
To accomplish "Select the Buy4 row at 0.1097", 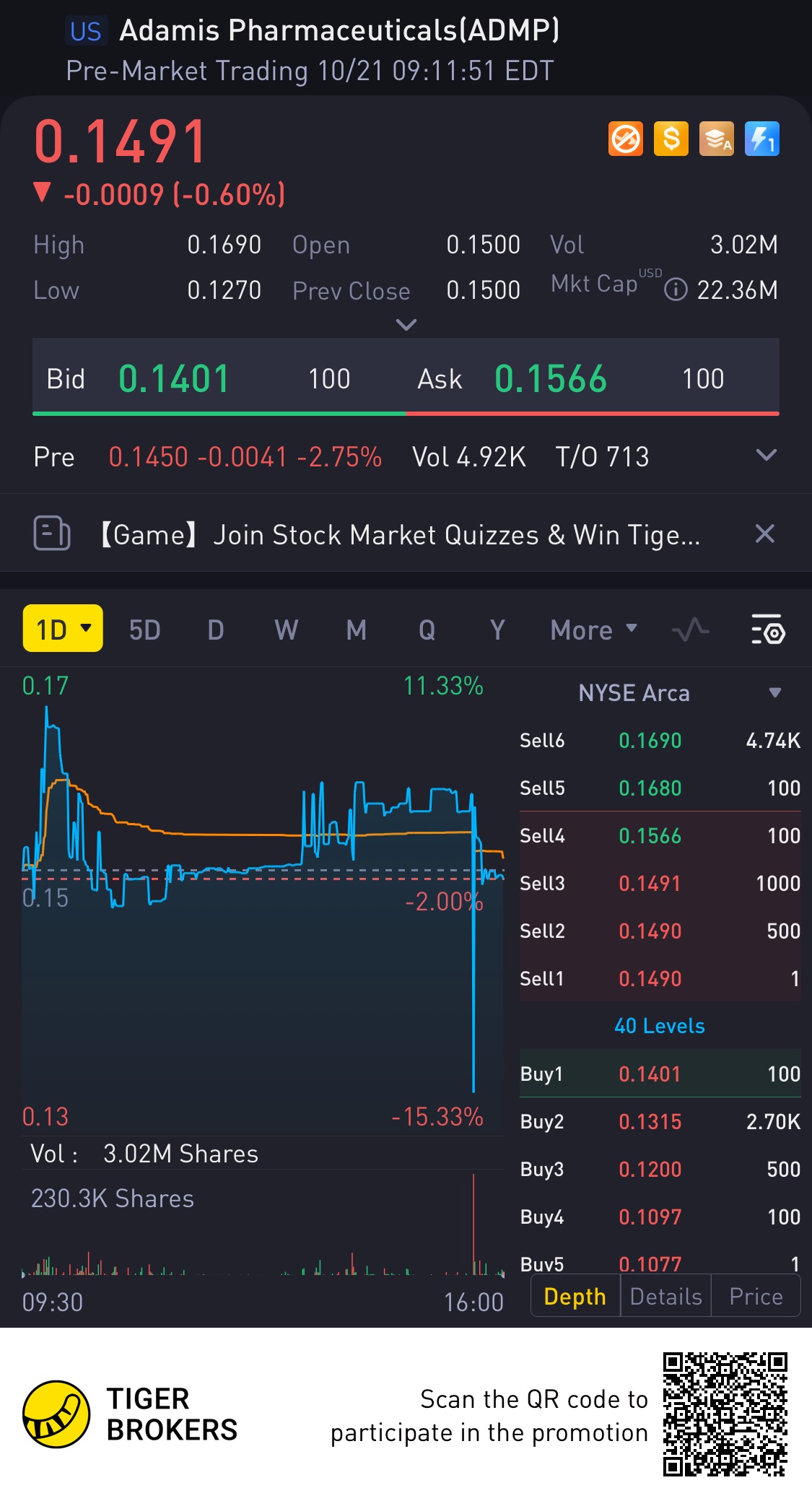I will tap(660, 1217).
